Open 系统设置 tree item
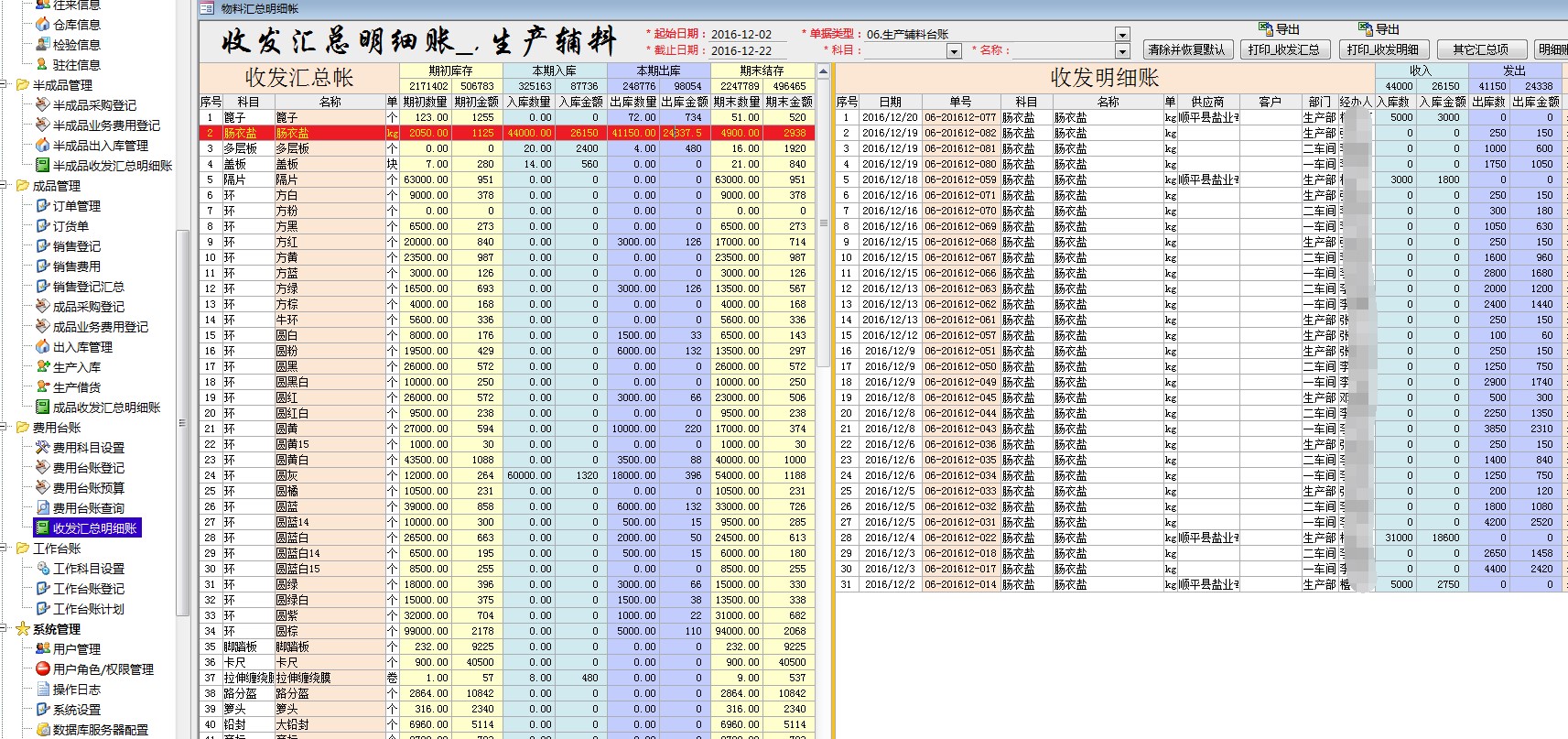The image size is (1568, 739). tap(77, 710)
